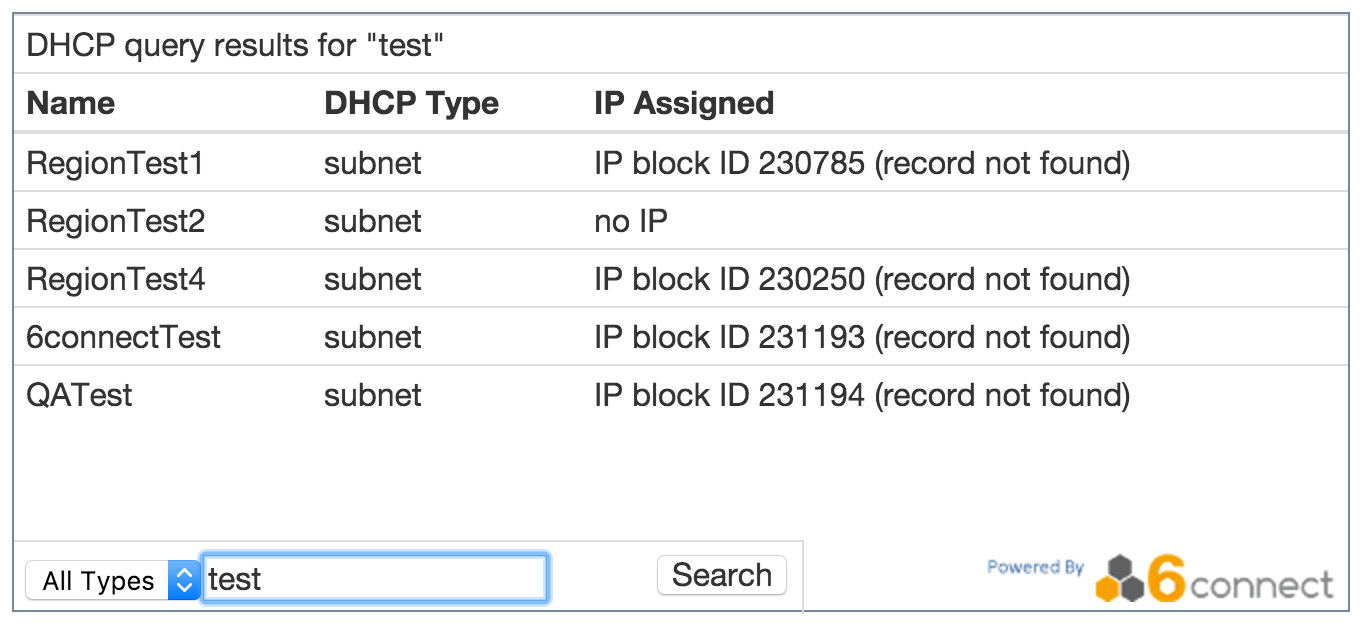Screen dimensions: 1370x624
Task: Click the "Powered By" text
Action: (x=1035, y=567)
